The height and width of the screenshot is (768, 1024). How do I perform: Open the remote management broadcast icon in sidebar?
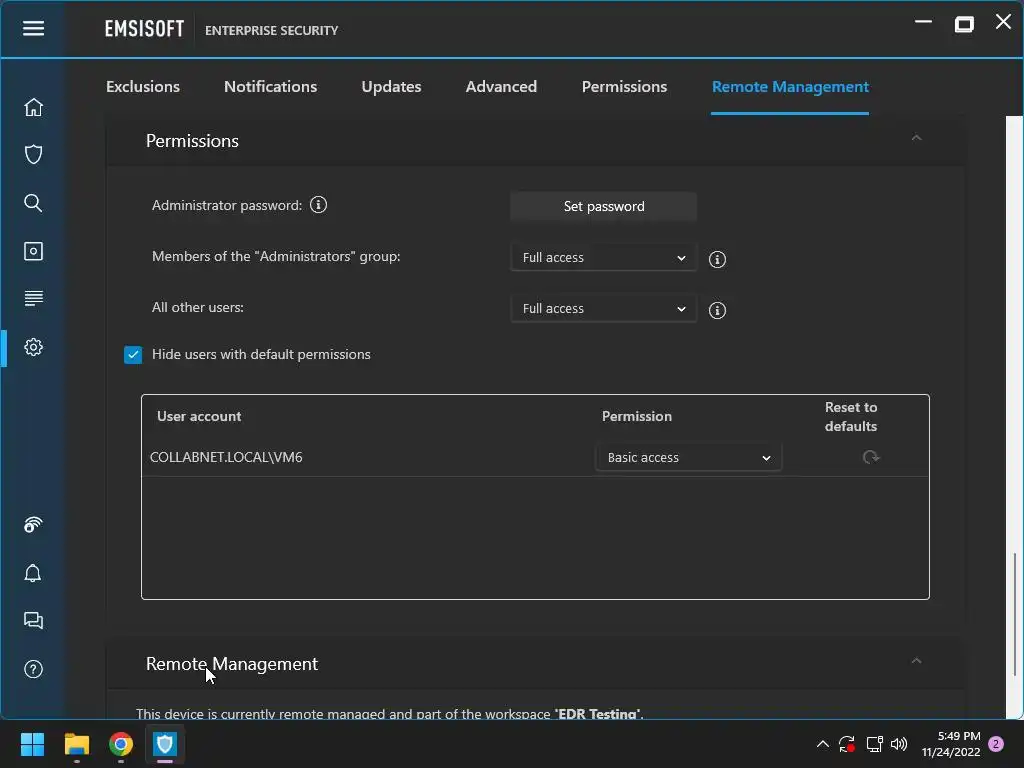point(33,524)
